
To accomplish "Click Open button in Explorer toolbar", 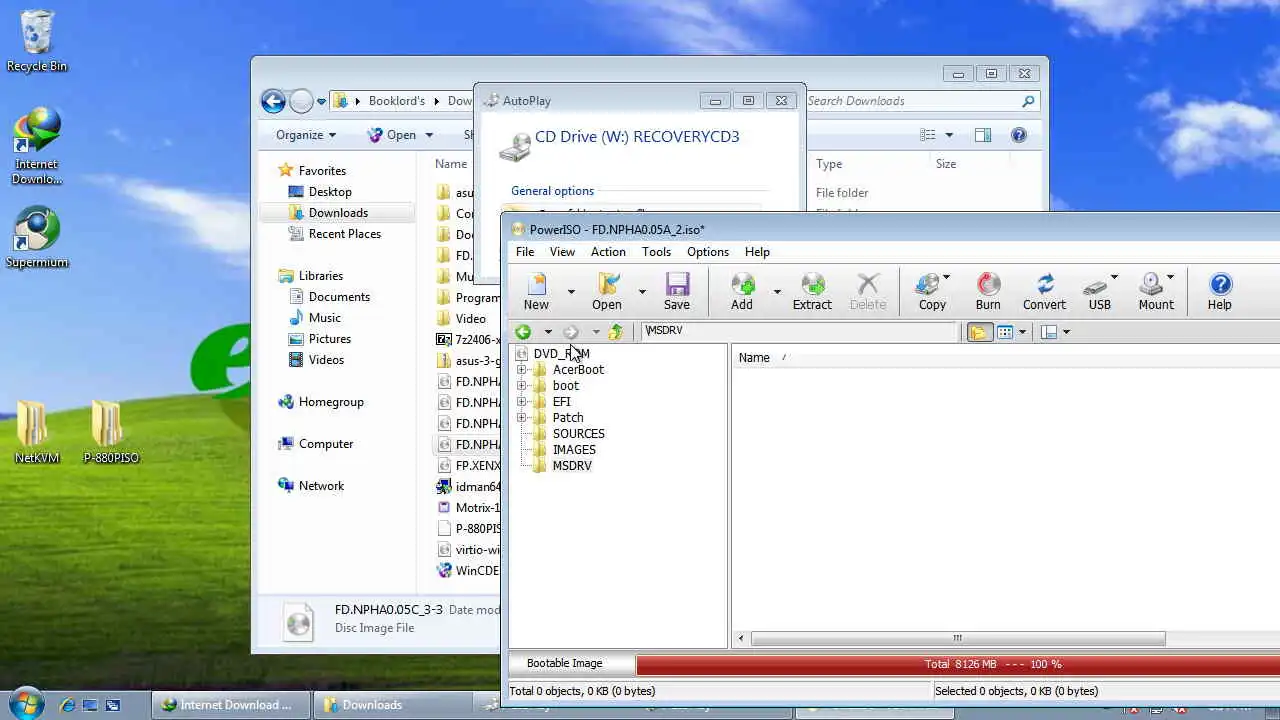I will coord(400,135).
